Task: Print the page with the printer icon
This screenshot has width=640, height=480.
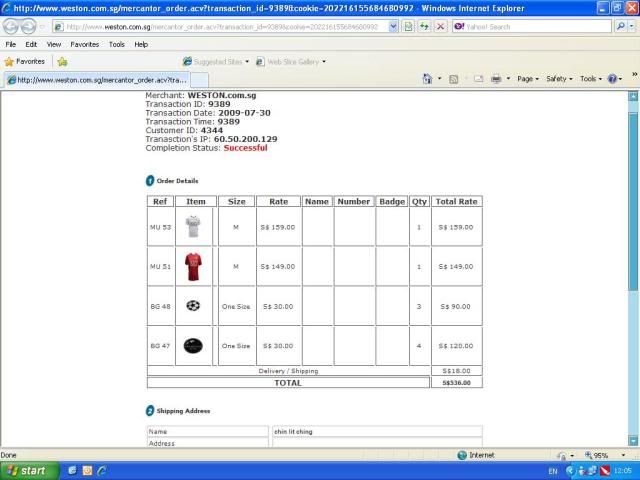Action: [496, 79]
